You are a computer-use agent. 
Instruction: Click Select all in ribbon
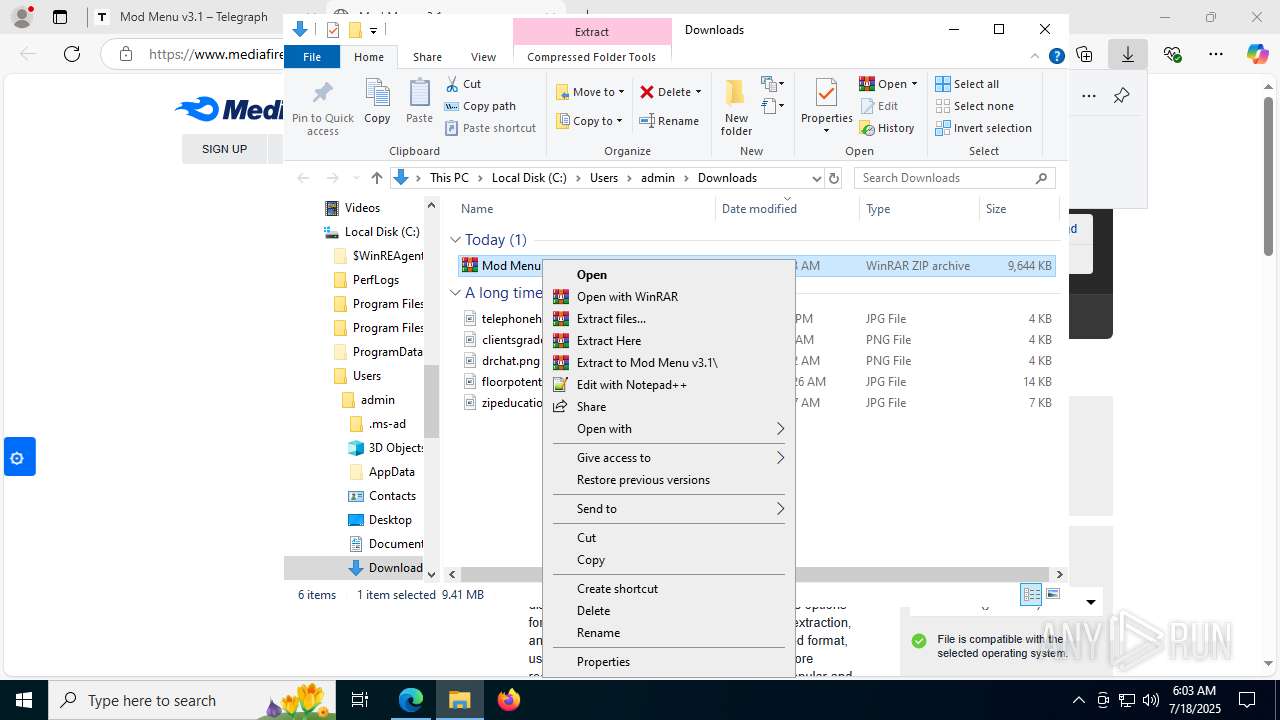coord(967,84)
